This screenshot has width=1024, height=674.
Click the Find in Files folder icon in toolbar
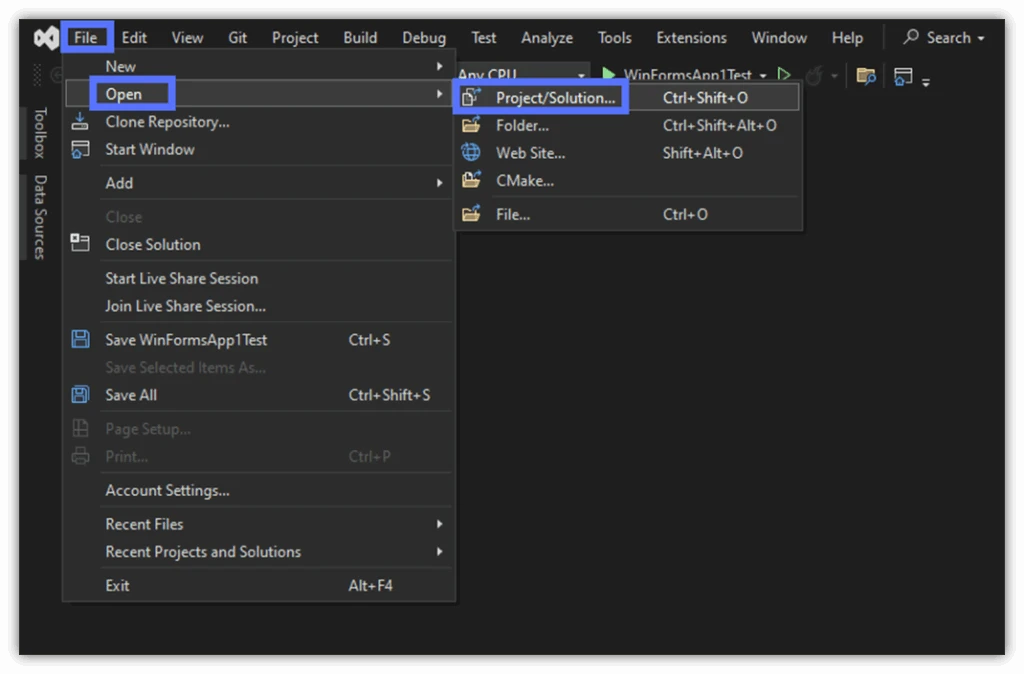(x=866, y=76)
